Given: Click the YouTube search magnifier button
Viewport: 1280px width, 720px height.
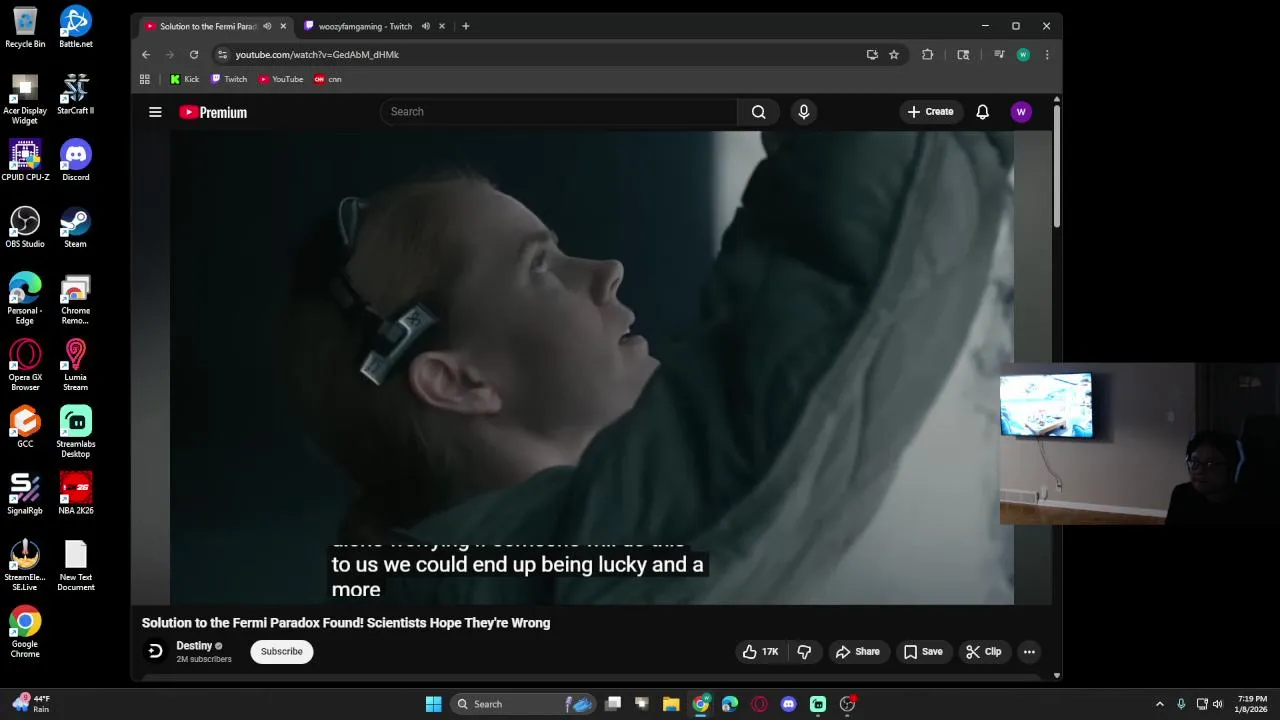Looking at the screenshot, I should pos(758,112).
